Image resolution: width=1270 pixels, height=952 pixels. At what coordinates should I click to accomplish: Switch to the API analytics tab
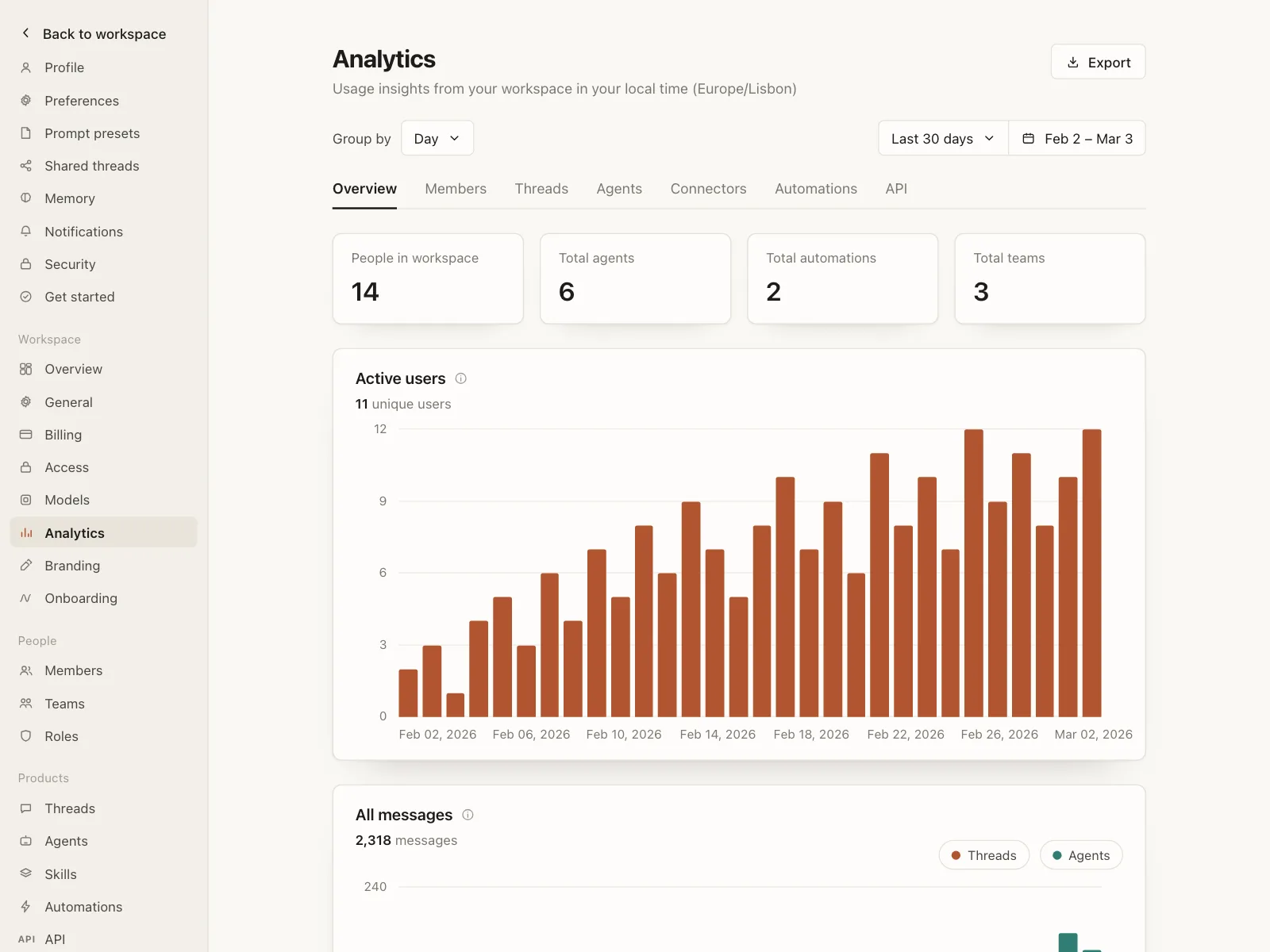tap(896, 189)
